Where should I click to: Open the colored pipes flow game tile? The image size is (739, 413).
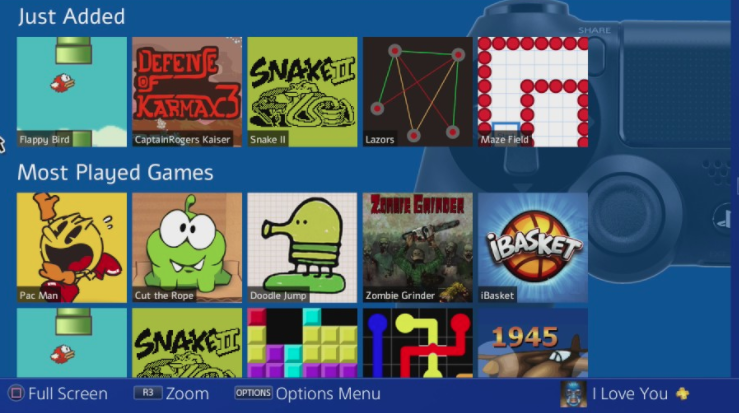click(418, 343)
